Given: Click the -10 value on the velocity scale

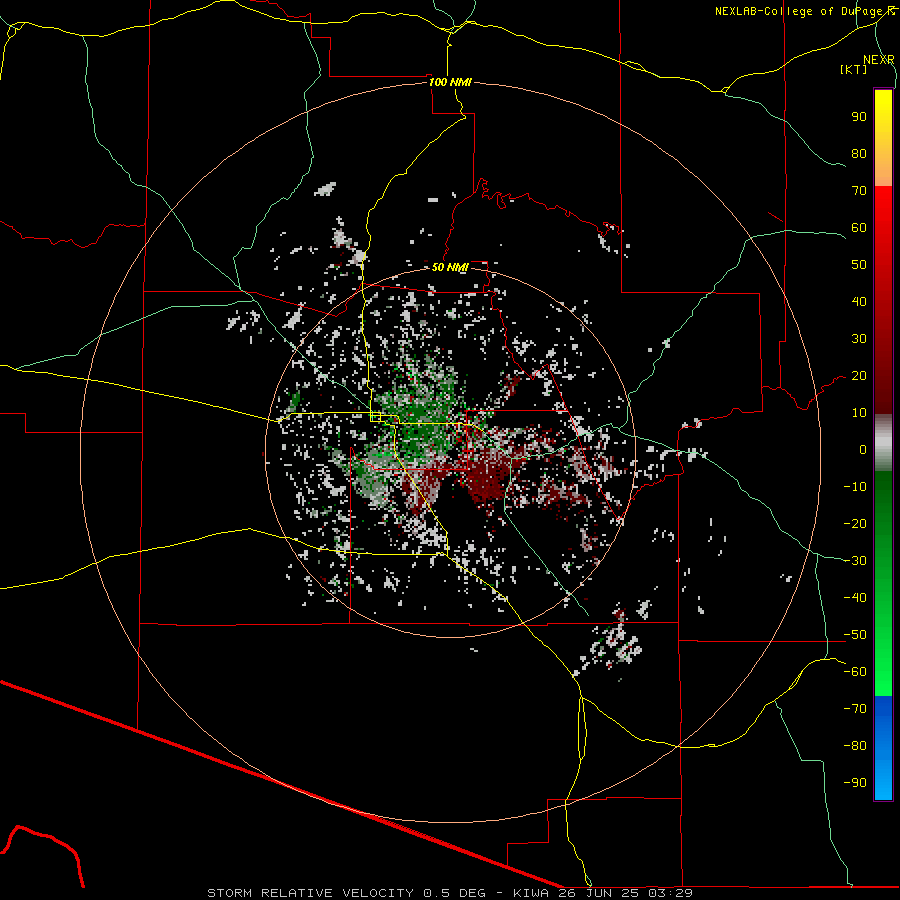Looking at the screenshot, I should click(x=855, y=487).
